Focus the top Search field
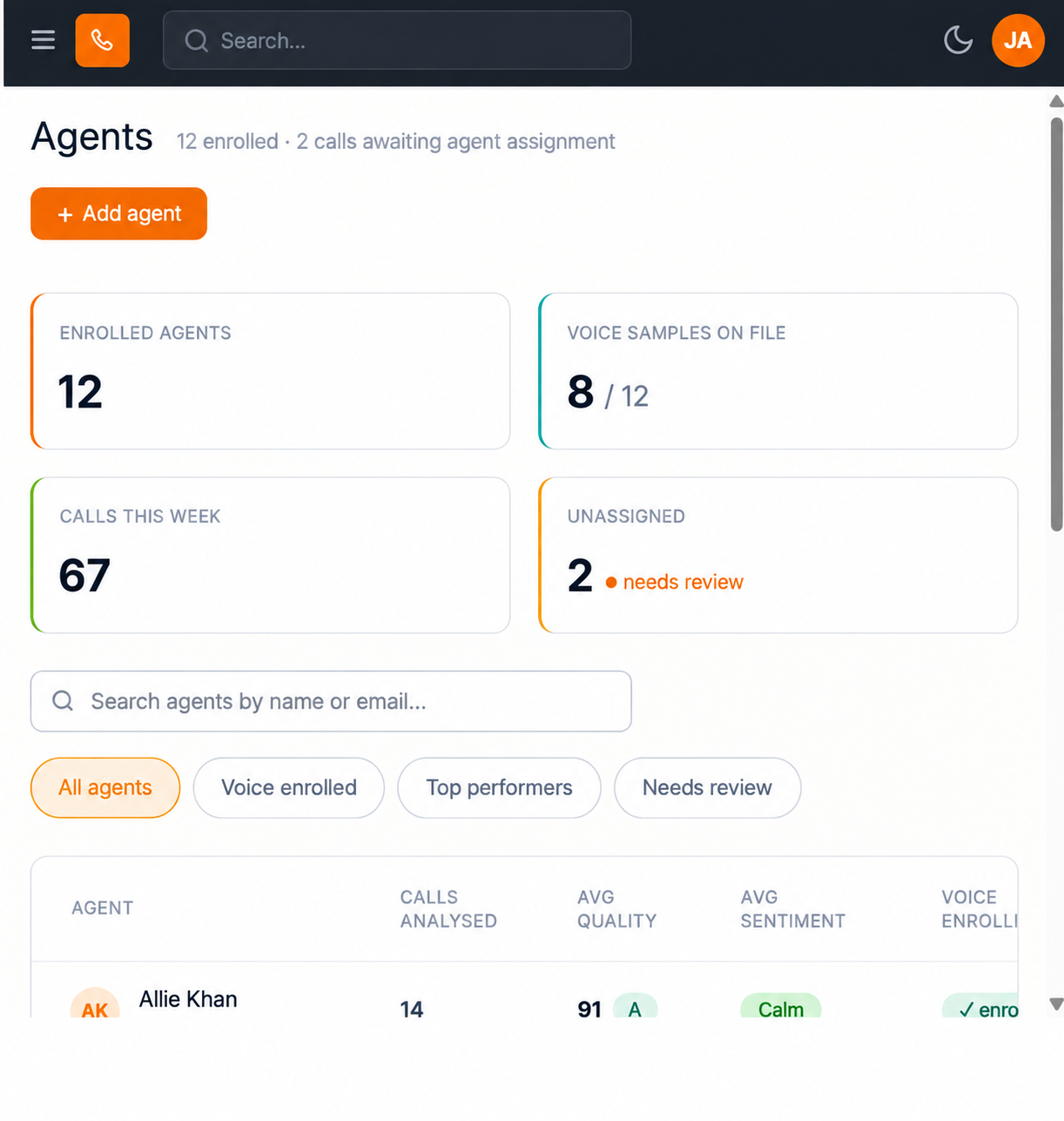 click(397, 40)
